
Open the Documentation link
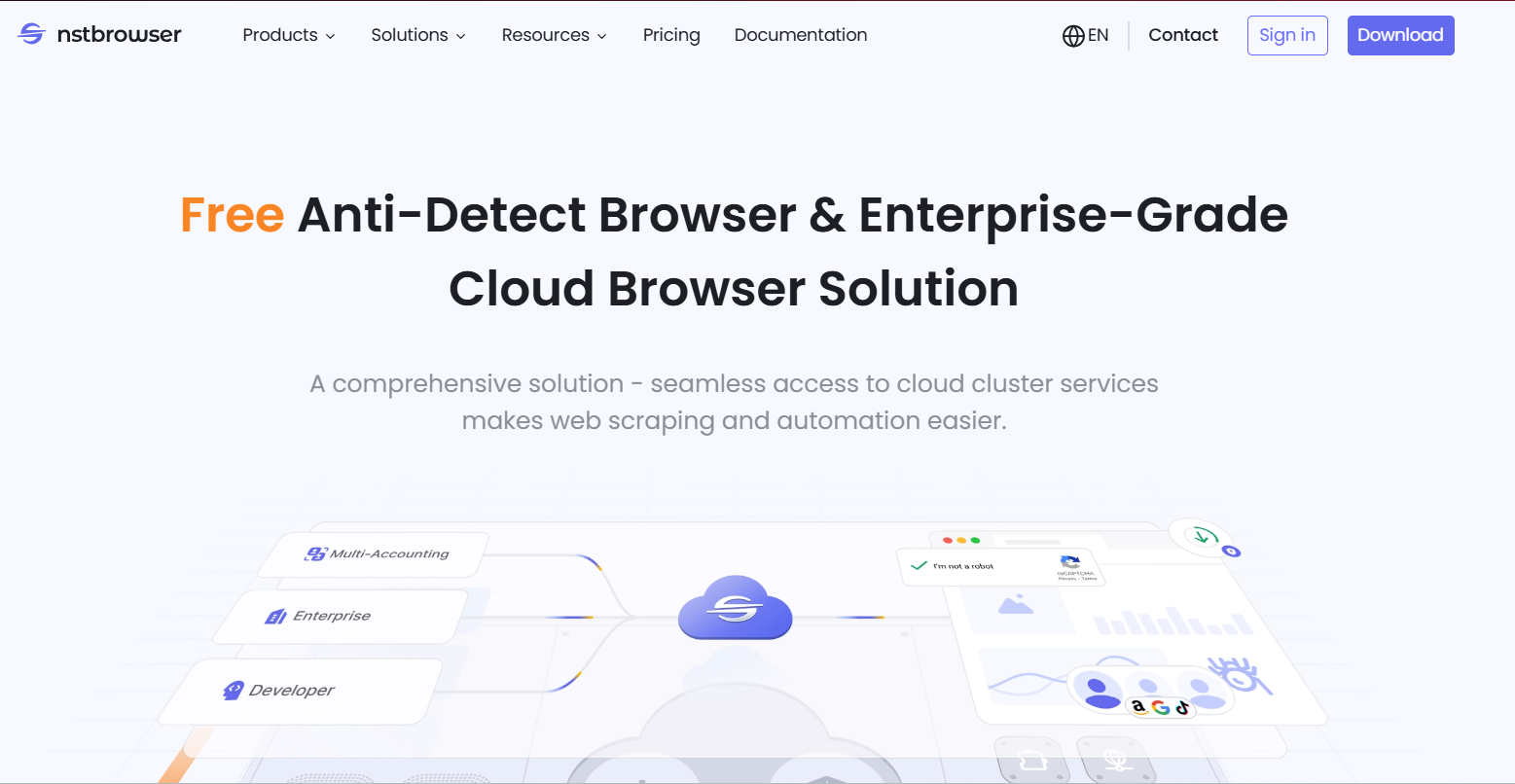pos(801,35)
